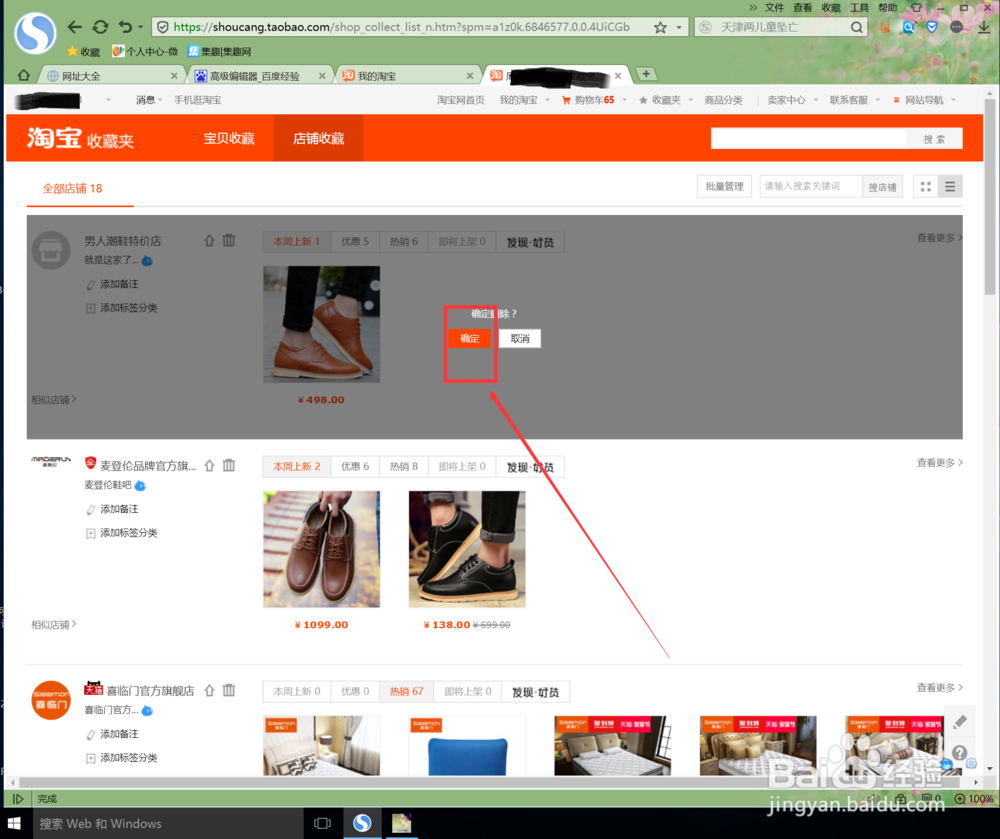Click 添加标签分类 under 喜临门官方旗舰店

point(128,757)
